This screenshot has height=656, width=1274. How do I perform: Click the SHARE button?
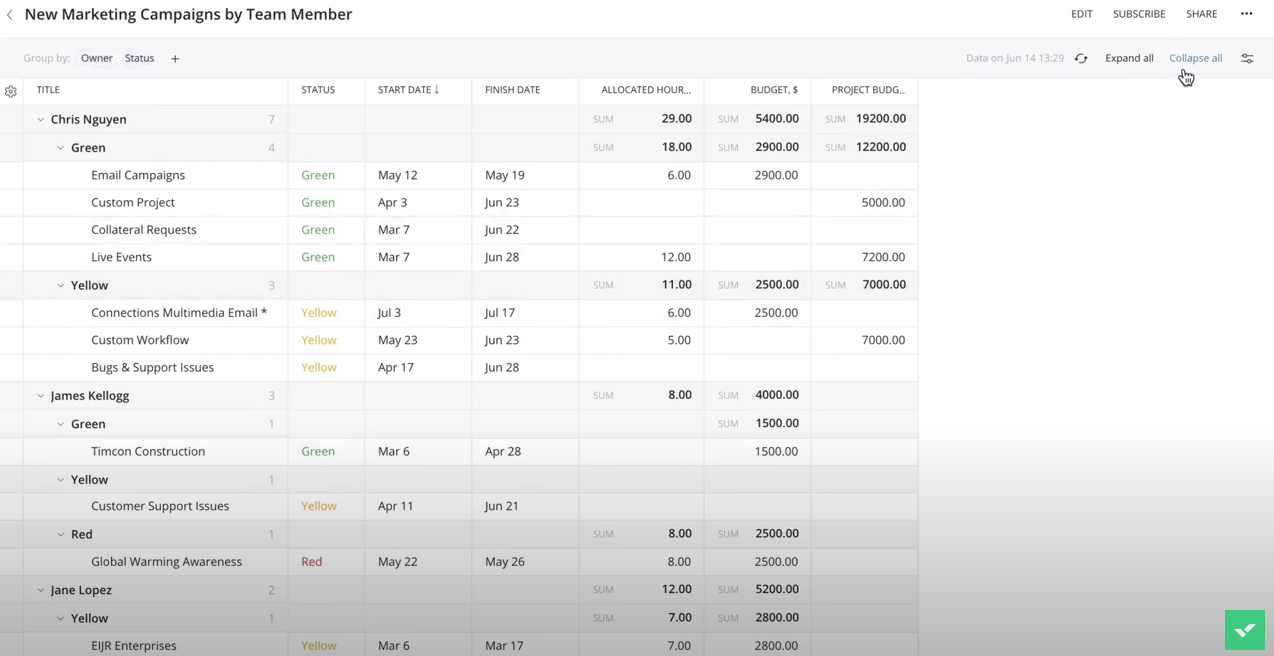click(1201, 14)
